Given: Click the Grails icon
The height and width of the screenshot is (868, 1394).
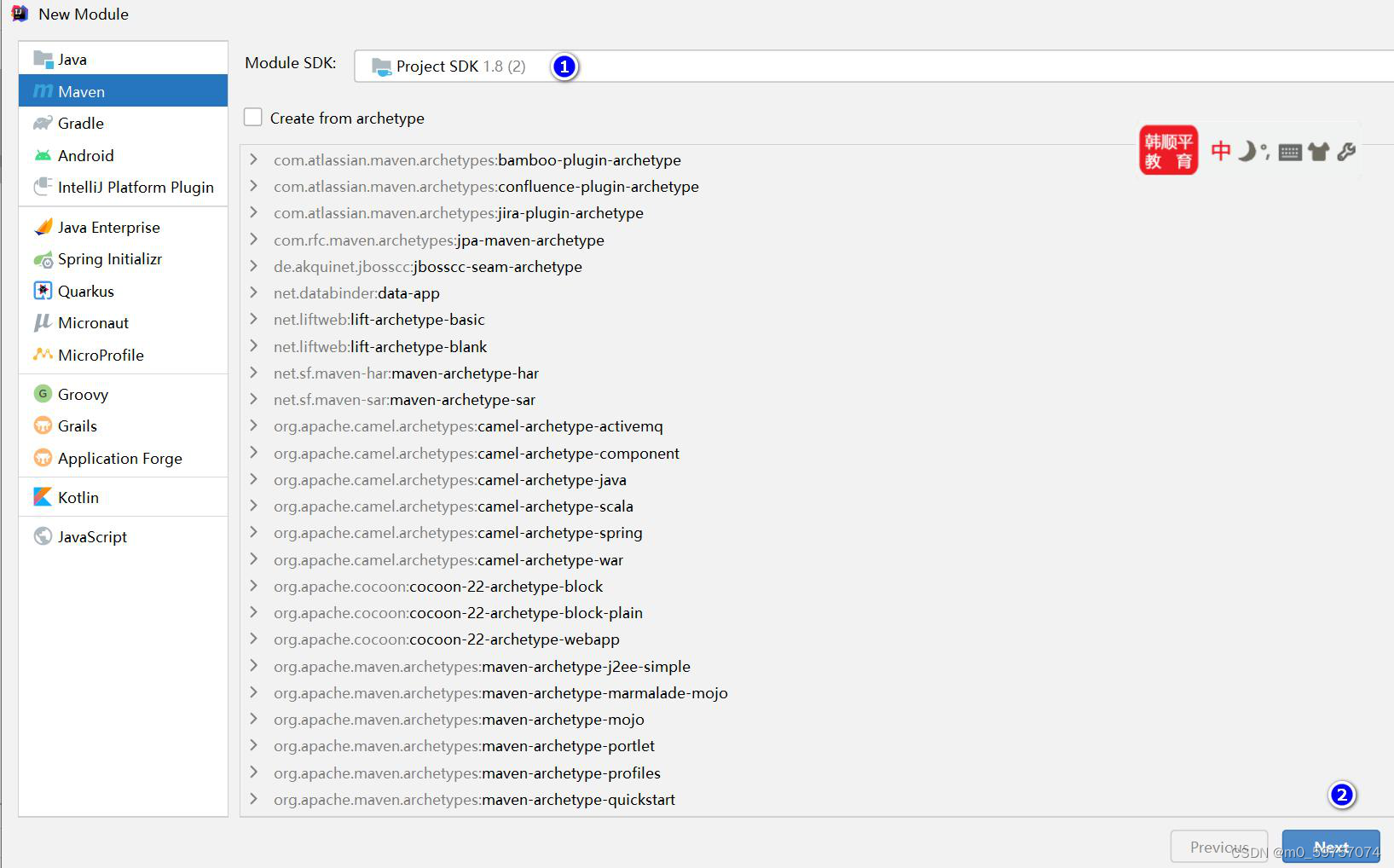Looking at the screenshot, I should pyautogui.click(x=43, y=425).
